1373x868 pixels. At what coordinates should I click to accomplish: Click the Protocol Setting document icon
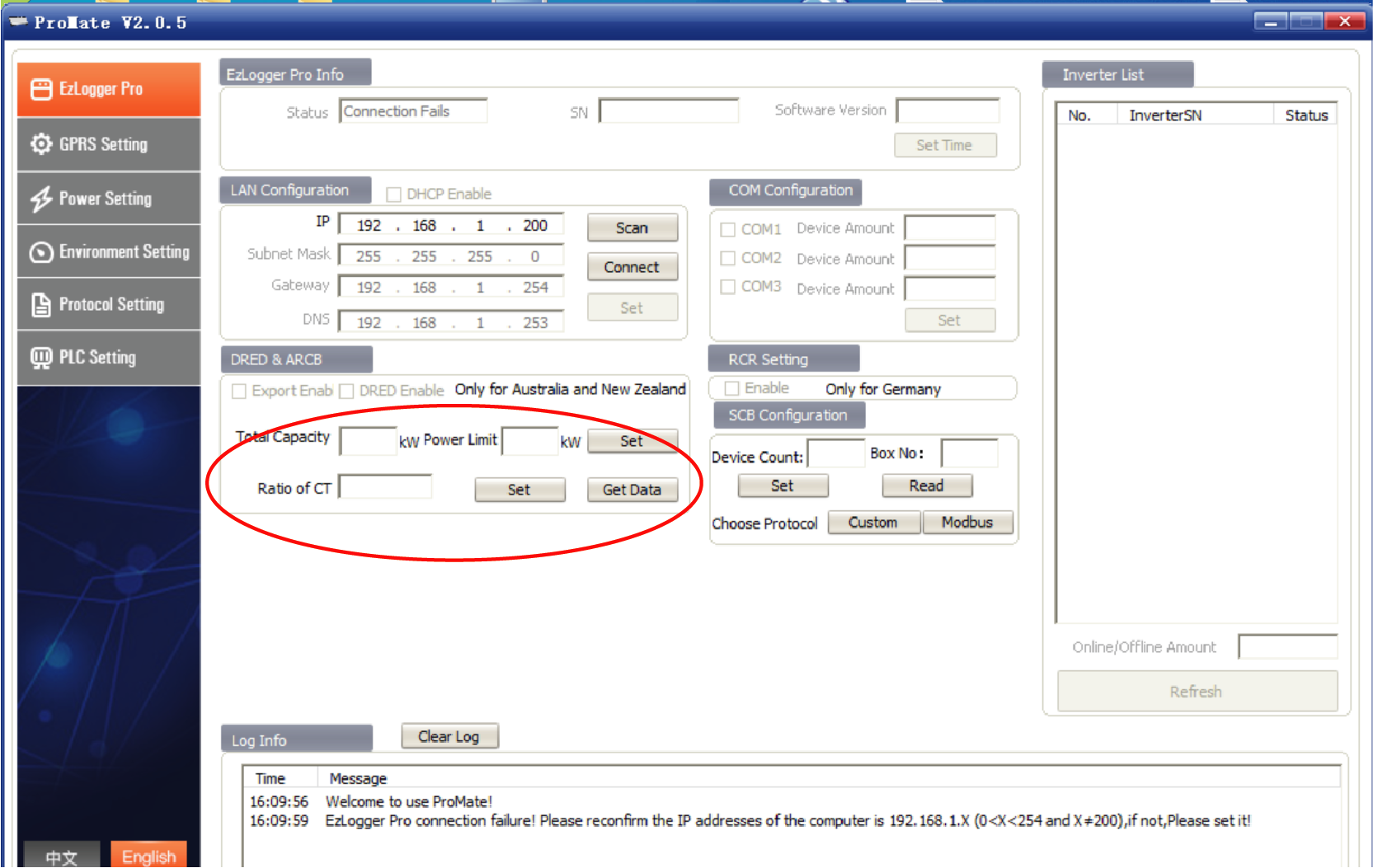point(41,305)
